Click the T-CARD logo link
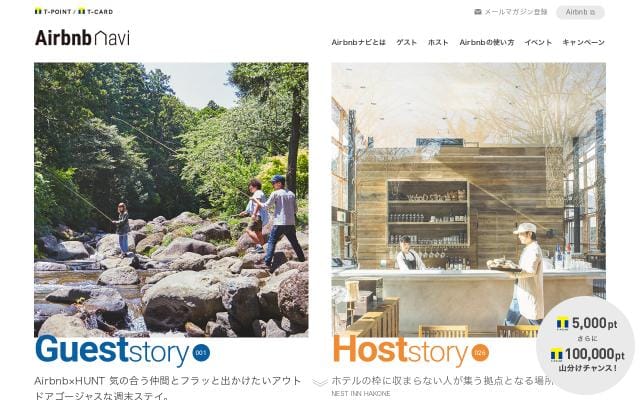Image resolution: width=640 pixels, height=400 pixels. pyautogui.click(x=95, y=11)
